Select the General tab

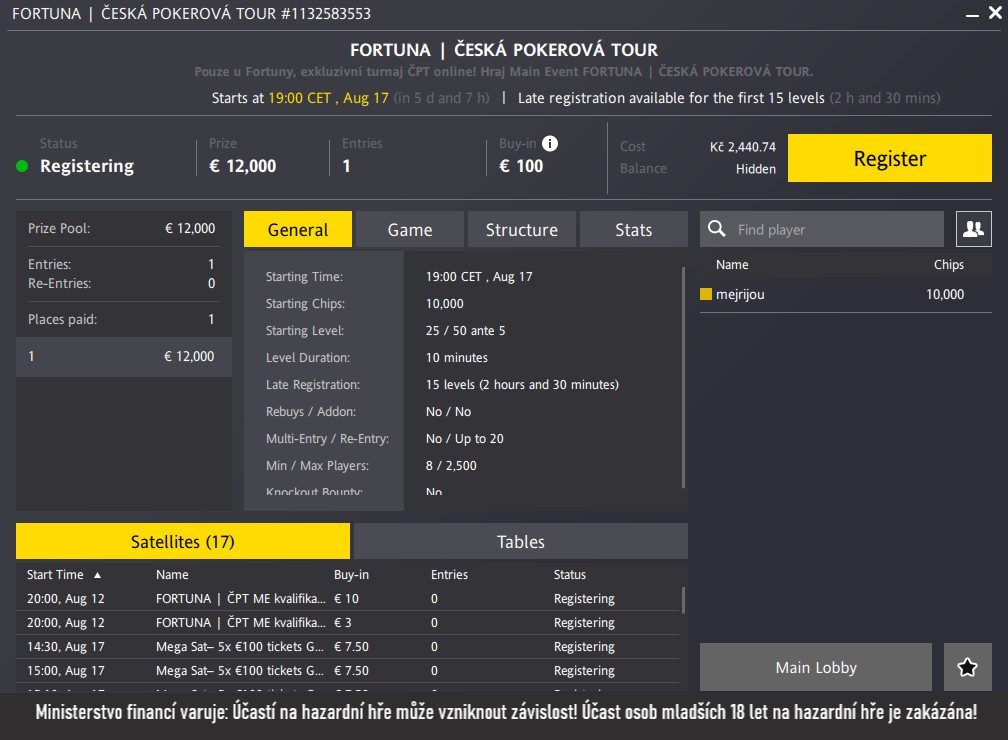point(298,229)
